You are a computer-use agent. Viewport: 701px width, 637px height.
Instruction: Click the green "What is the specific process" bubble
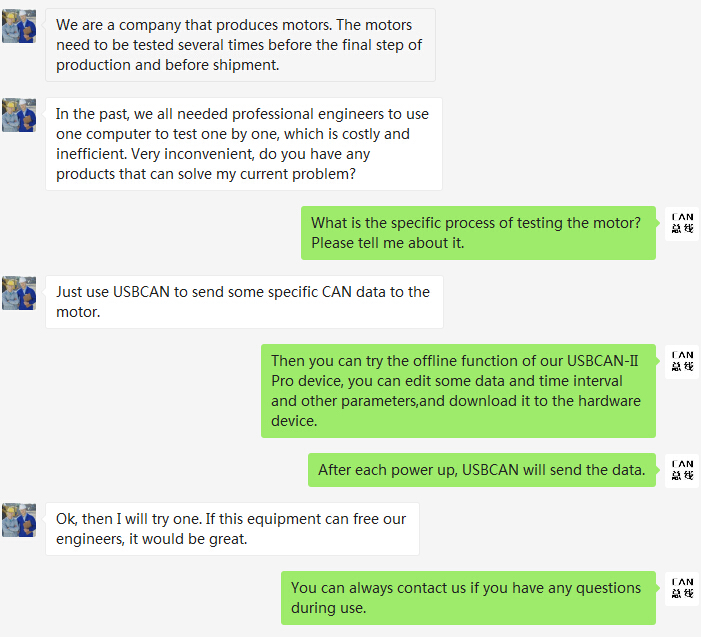pyautogui.click(x=478, y=233)
